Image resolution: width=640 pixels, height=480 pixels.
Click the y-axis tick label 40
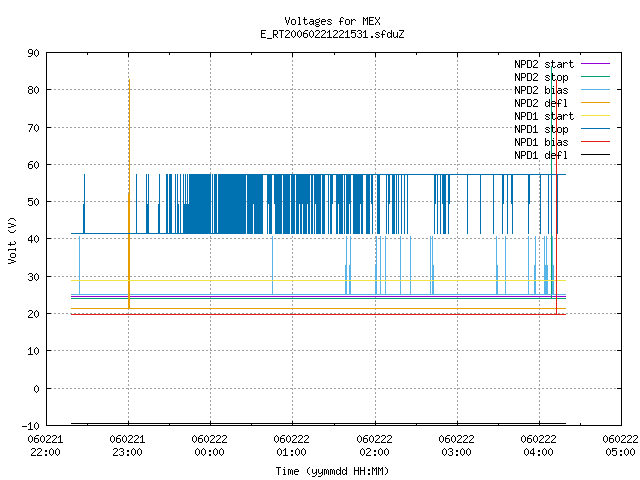(33, 239)
